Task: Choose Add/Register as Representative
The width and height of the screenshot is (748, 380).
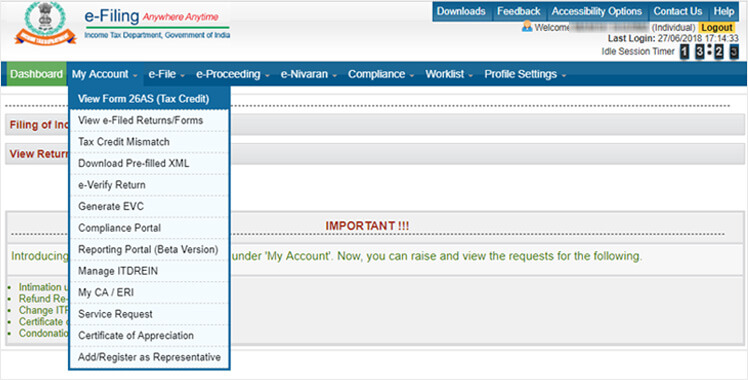Action: coord(149,357)
